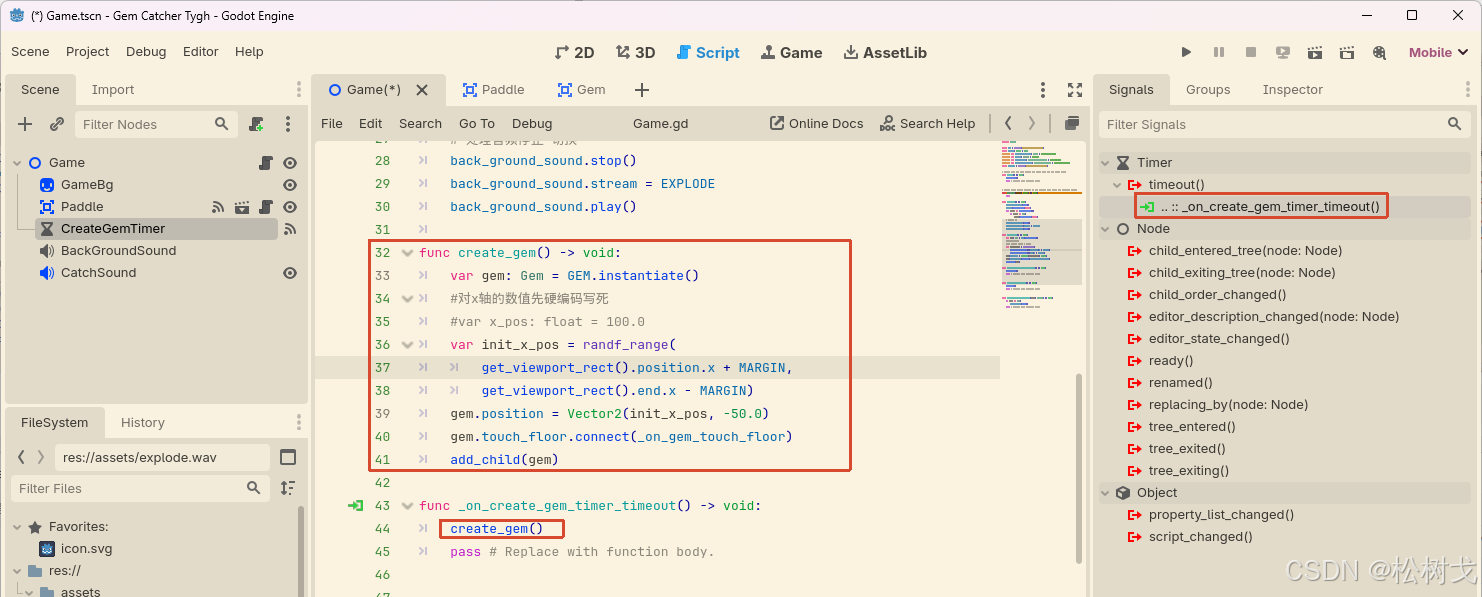This screenshot has width=1482, height=597.
Task: Fold the _on_create_gem_timer_timeout function
Action: click(x=407, y=506)
